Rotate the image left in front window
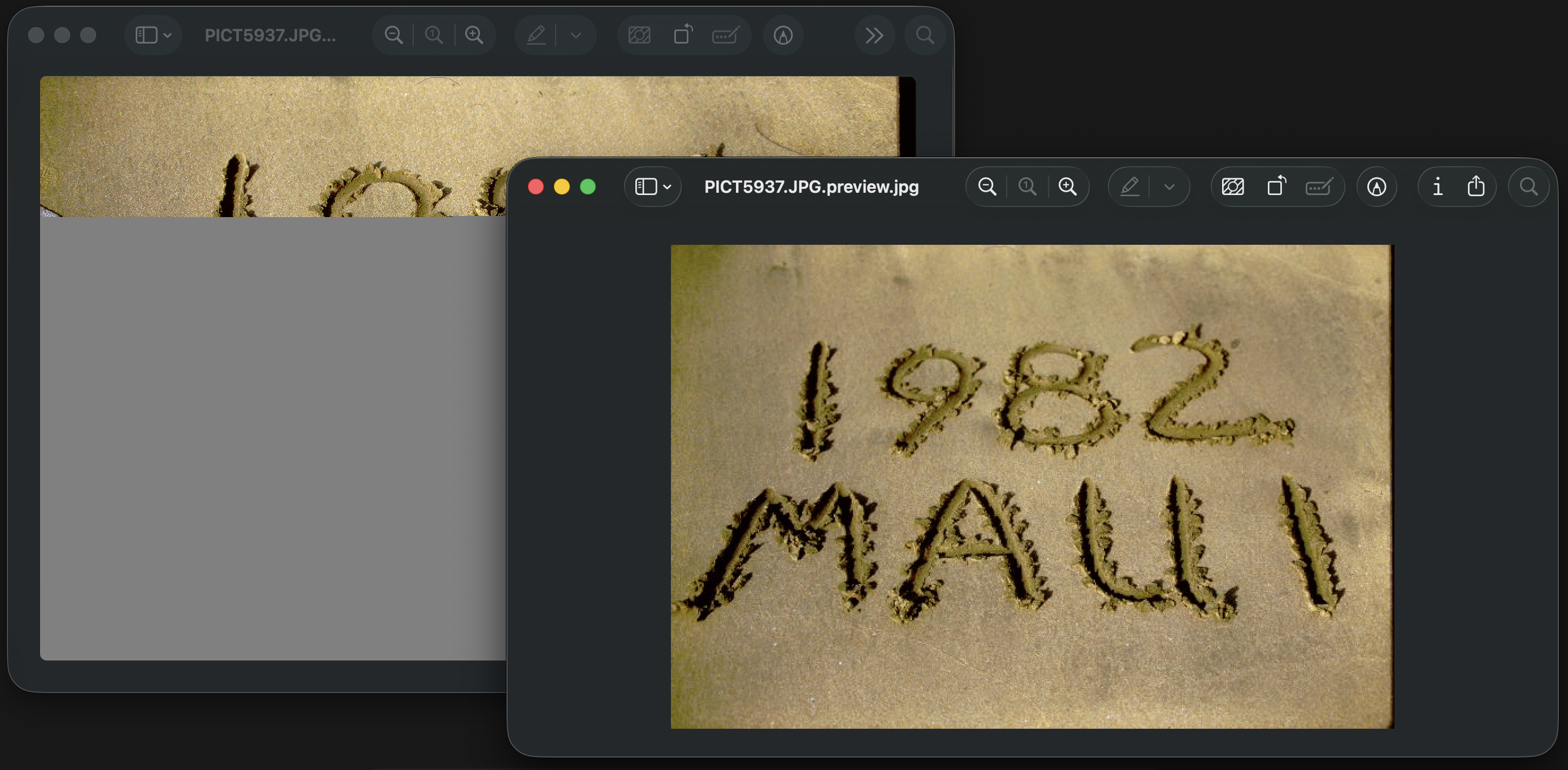The width and height of the screenshot is (1568, 770). (x=1276, y=185)
